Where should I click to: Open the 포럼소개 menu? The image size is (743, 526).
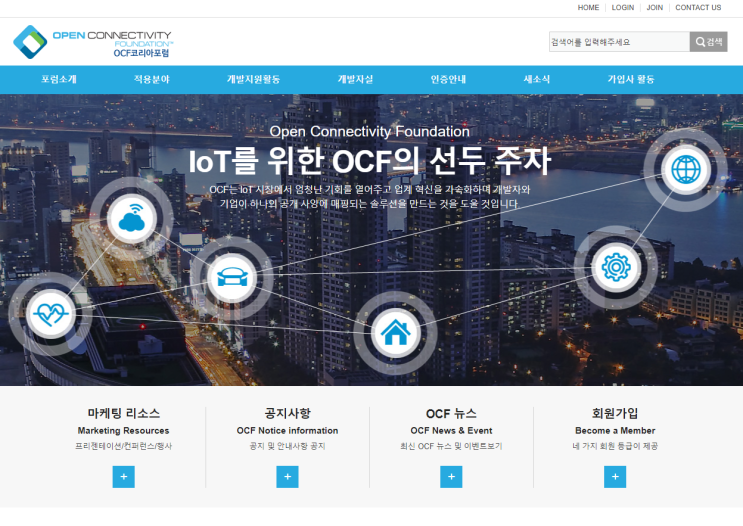(x=59, y=79)
